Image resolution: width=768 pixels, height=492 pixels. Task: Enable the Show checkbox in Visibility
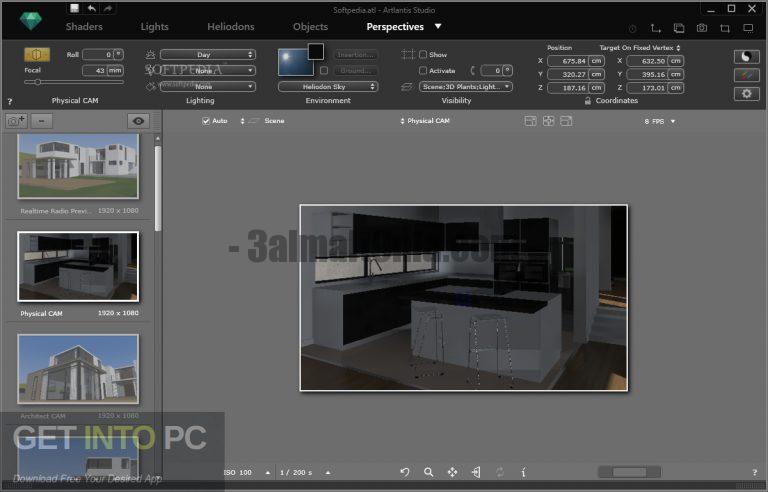pos(423,54)
